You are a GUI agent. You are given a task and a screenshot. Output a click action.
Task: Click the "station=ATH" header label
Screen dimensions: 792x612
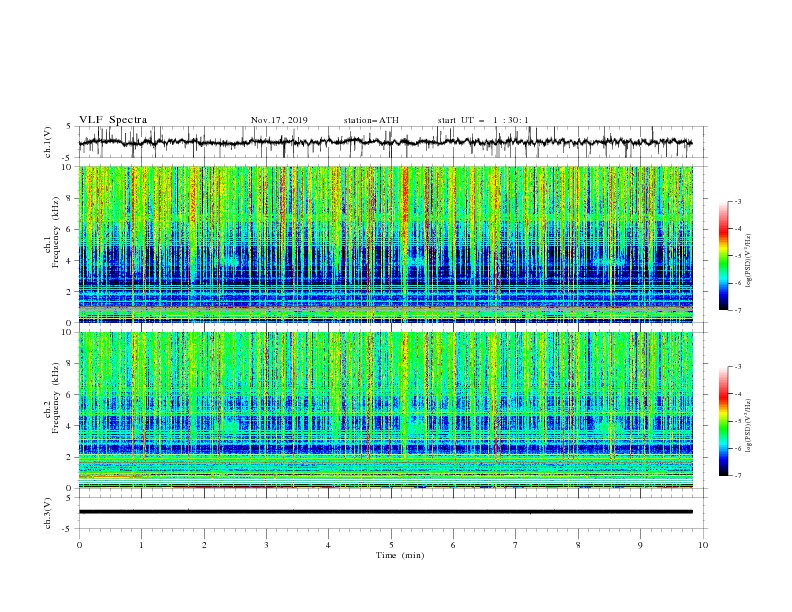[x=371, y=120]
